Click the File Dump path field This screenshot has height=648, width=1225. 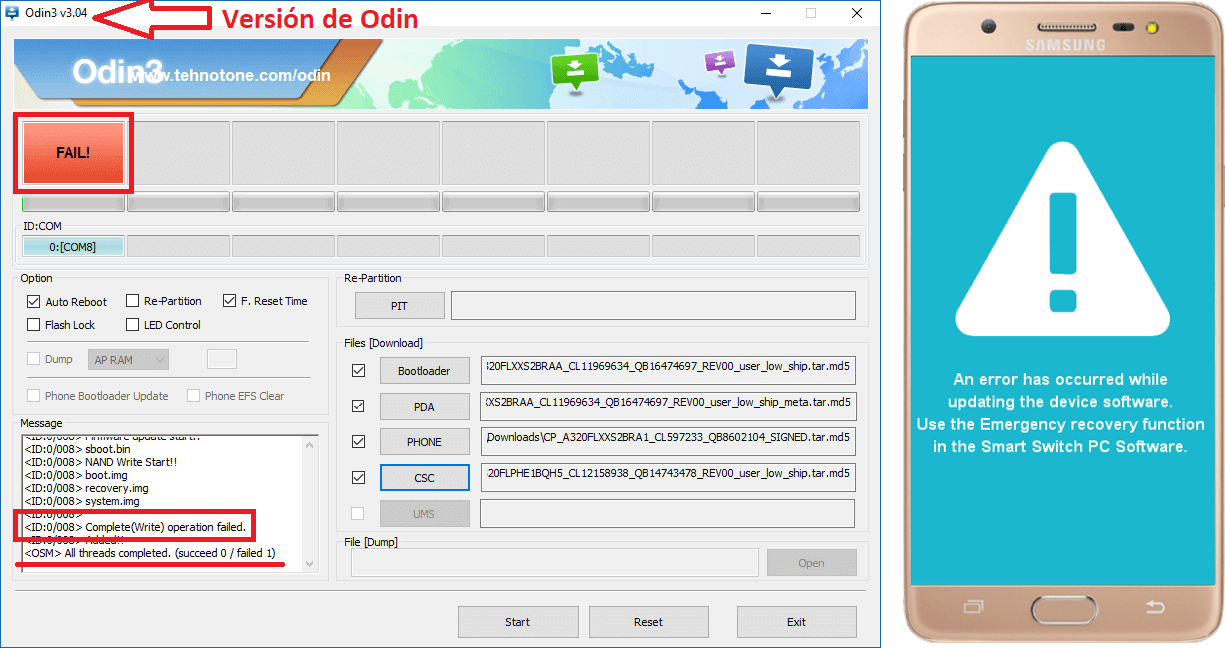(x=554, y=563)
